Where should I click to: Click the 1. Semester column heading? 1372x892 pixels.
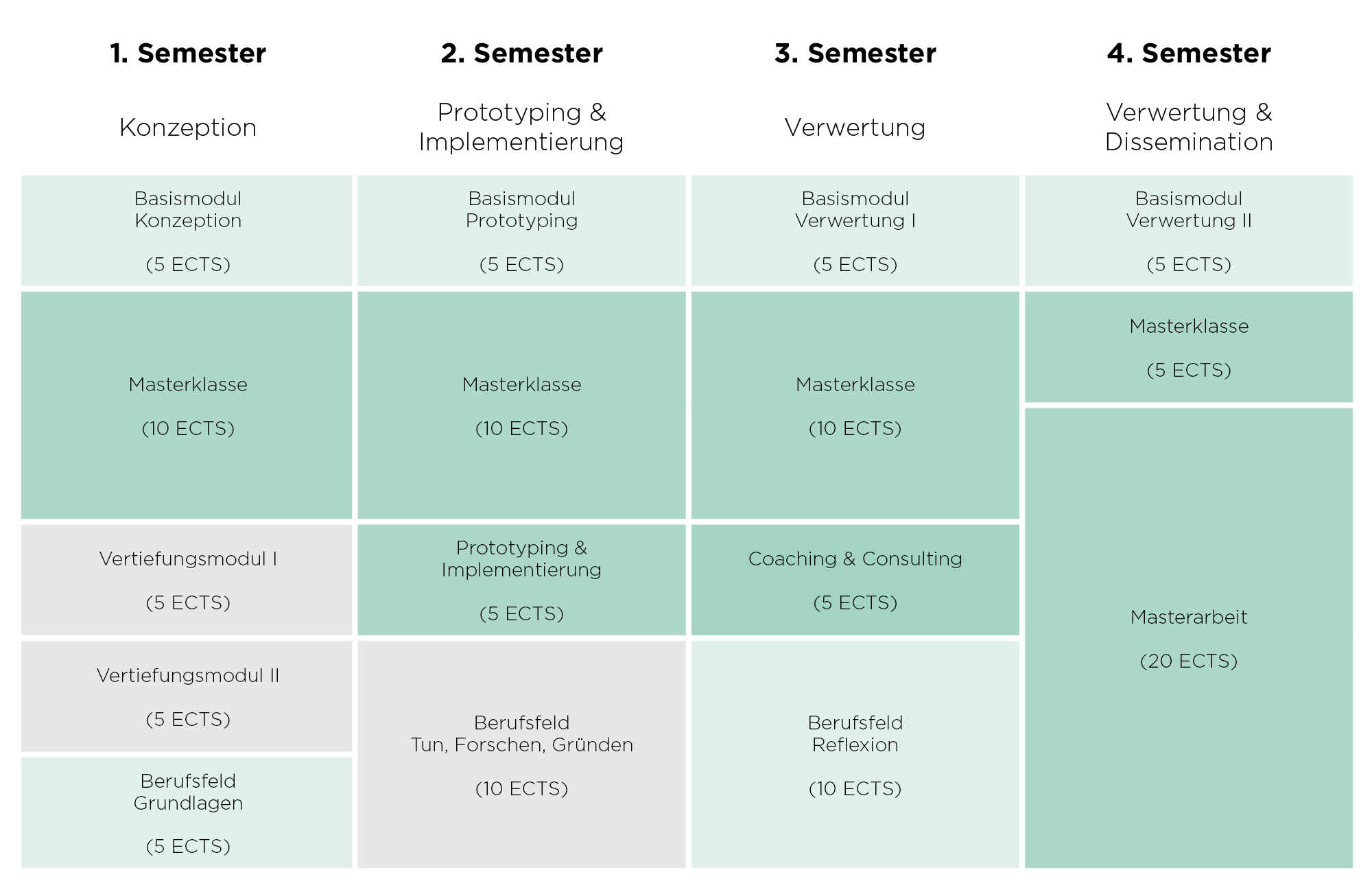point(188,54)
